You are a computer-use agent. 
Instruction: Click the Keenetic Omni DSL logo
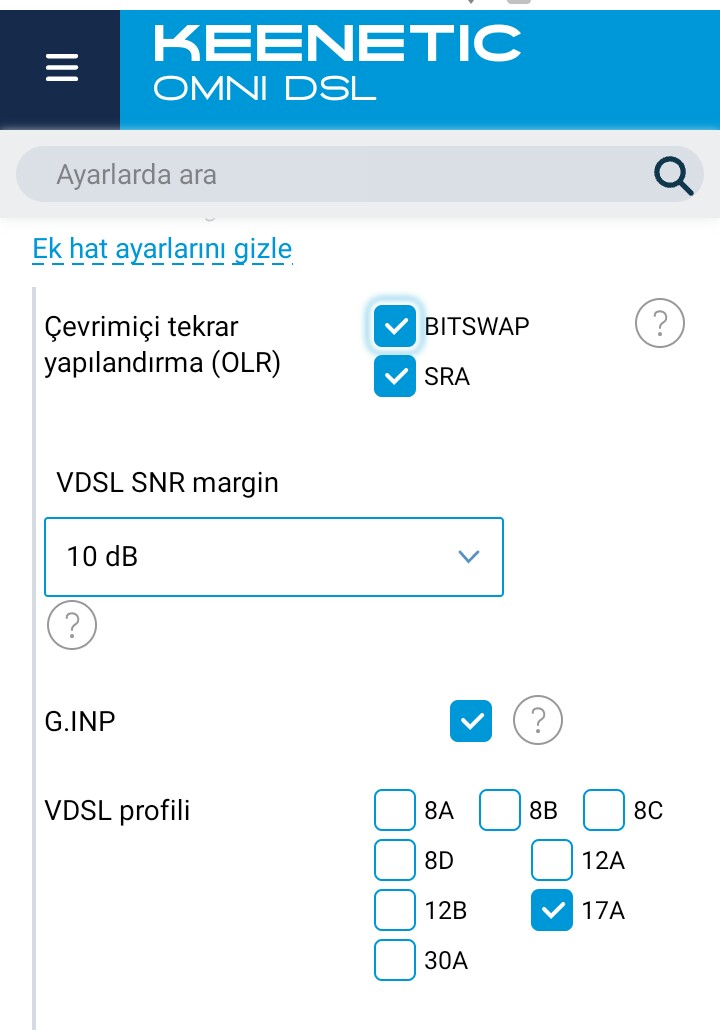point(337,63)
